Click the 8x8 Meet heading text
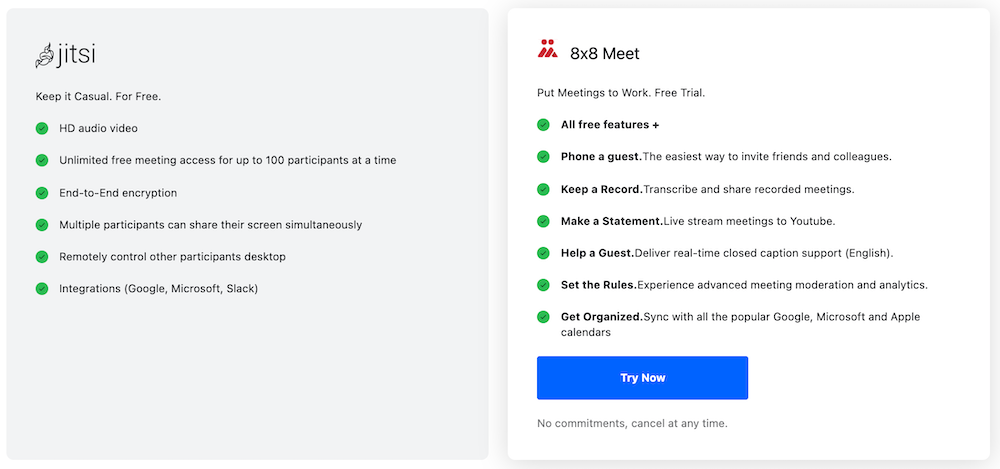Viewport: 1000px width, 469px height. pos(605,54)
